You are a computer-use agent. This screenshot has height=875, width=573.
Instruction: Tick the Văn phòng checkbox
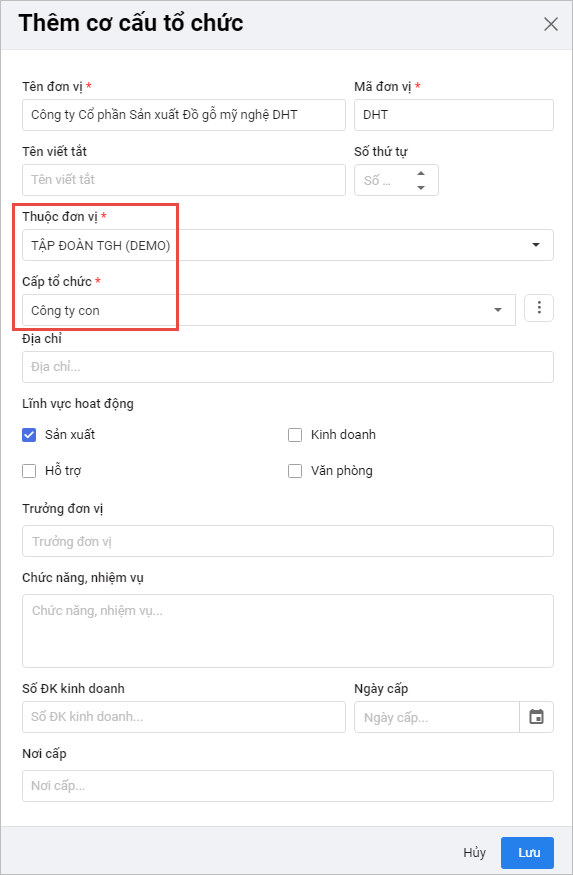pos(295,471)
